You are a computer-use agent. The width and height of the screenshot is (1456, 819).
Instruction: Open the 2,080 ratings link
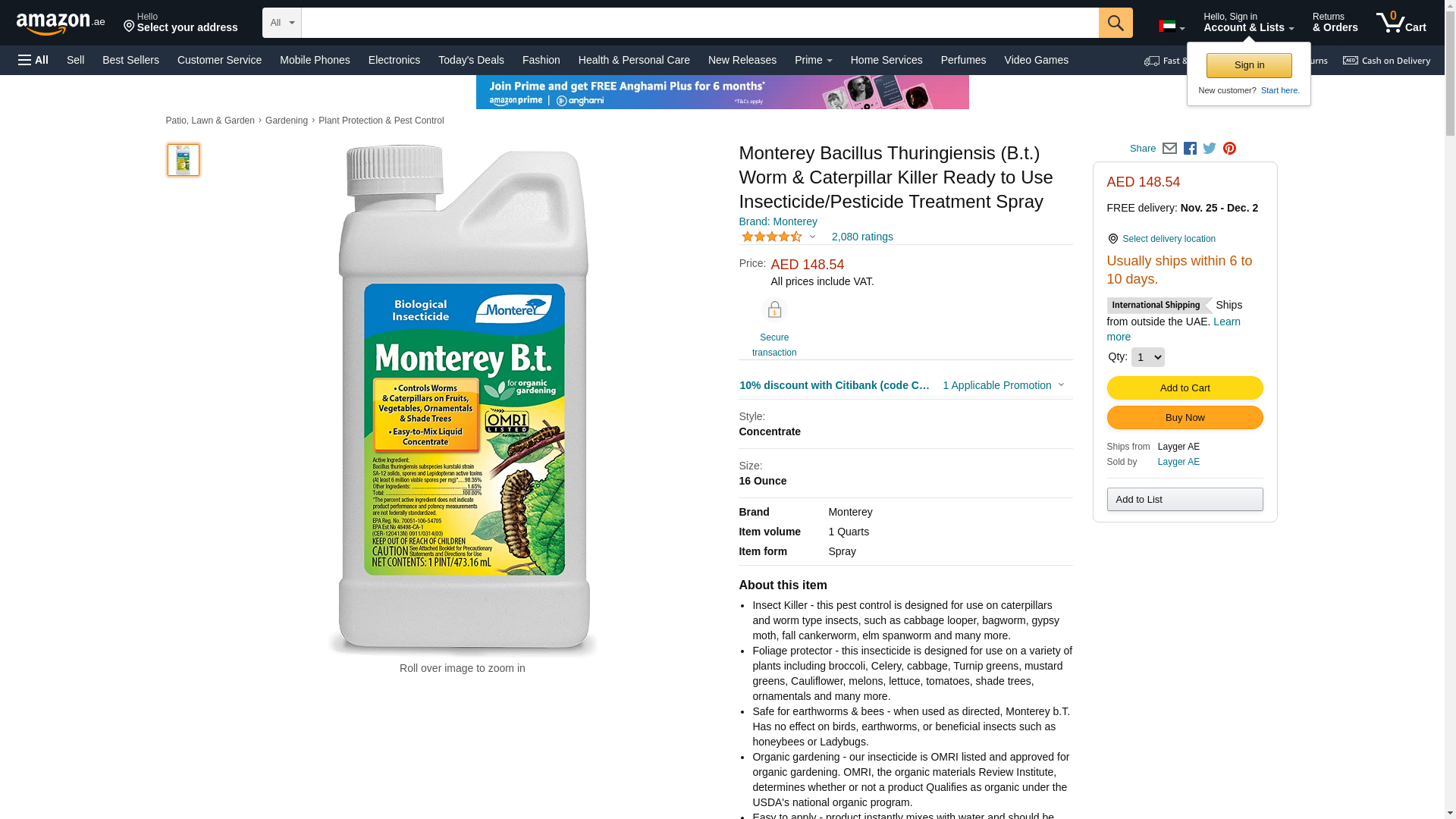[x=862, y=237]
